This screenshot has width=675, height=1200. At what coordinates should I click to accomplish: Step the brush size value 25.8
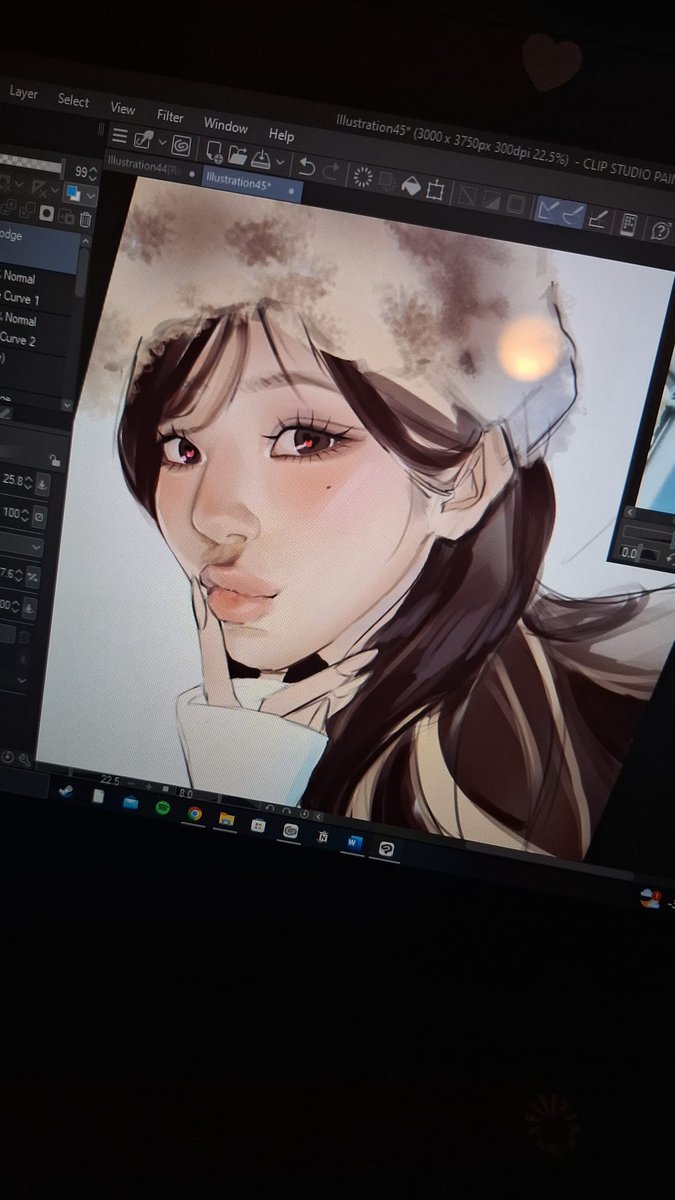click(x=28, y=482)
